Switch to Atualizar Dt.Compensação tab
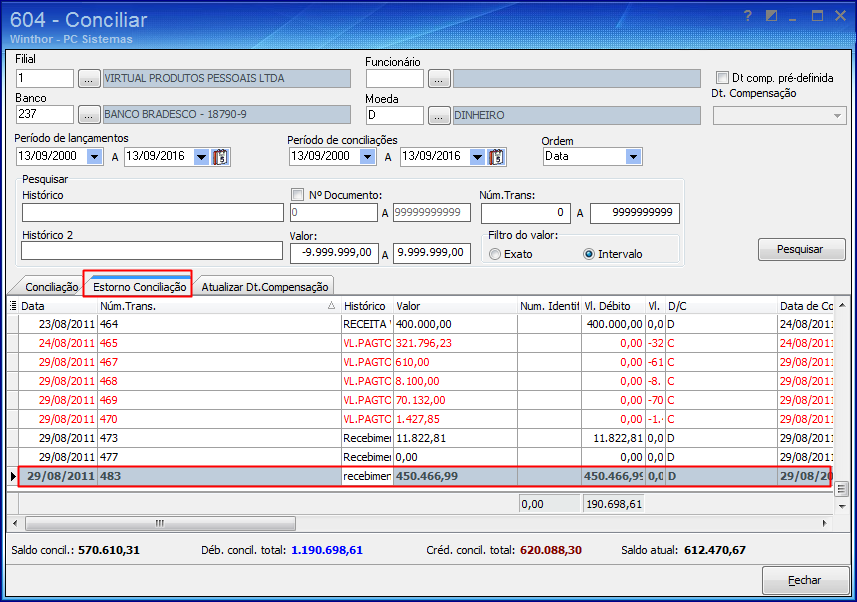The width and height of the screenshot is (857, 602). (265, 287)
